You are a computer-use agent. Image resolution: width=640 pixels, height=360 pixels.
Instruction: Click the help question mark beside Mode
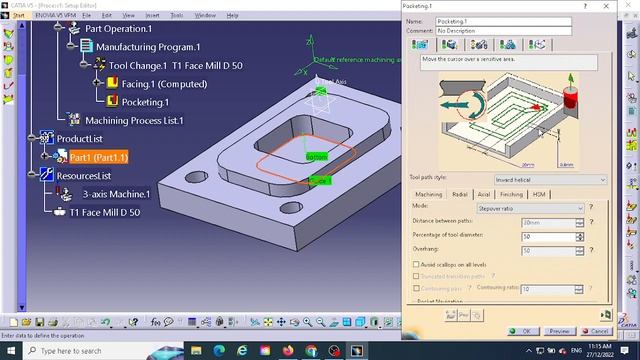pos(591,207)
